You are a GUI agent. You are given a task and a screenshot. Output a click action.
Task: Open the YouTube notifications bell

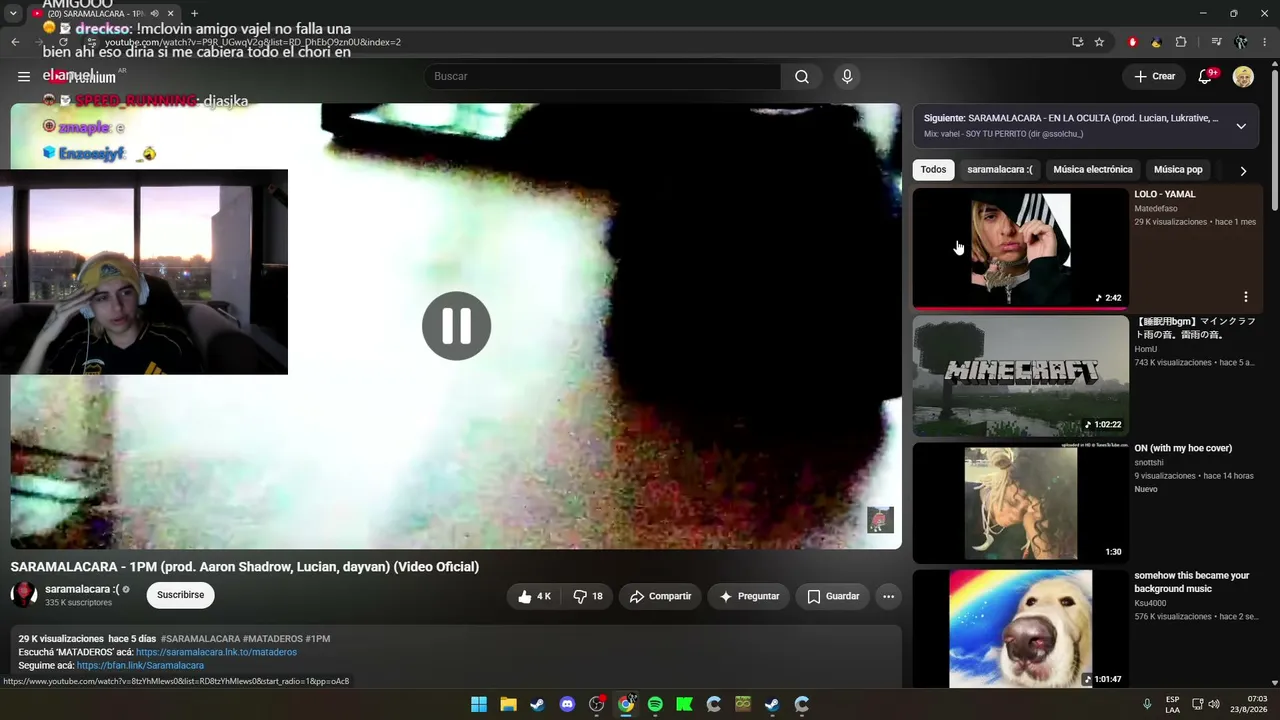[1206, 77]
